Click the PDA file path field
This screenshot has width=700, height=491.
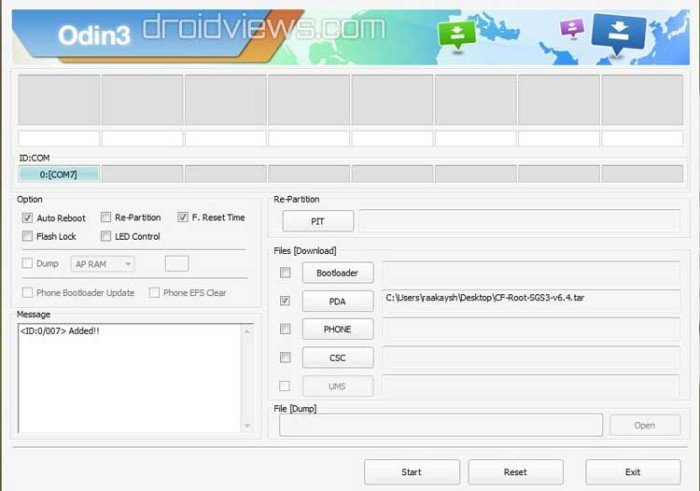[x=531, y=301]
